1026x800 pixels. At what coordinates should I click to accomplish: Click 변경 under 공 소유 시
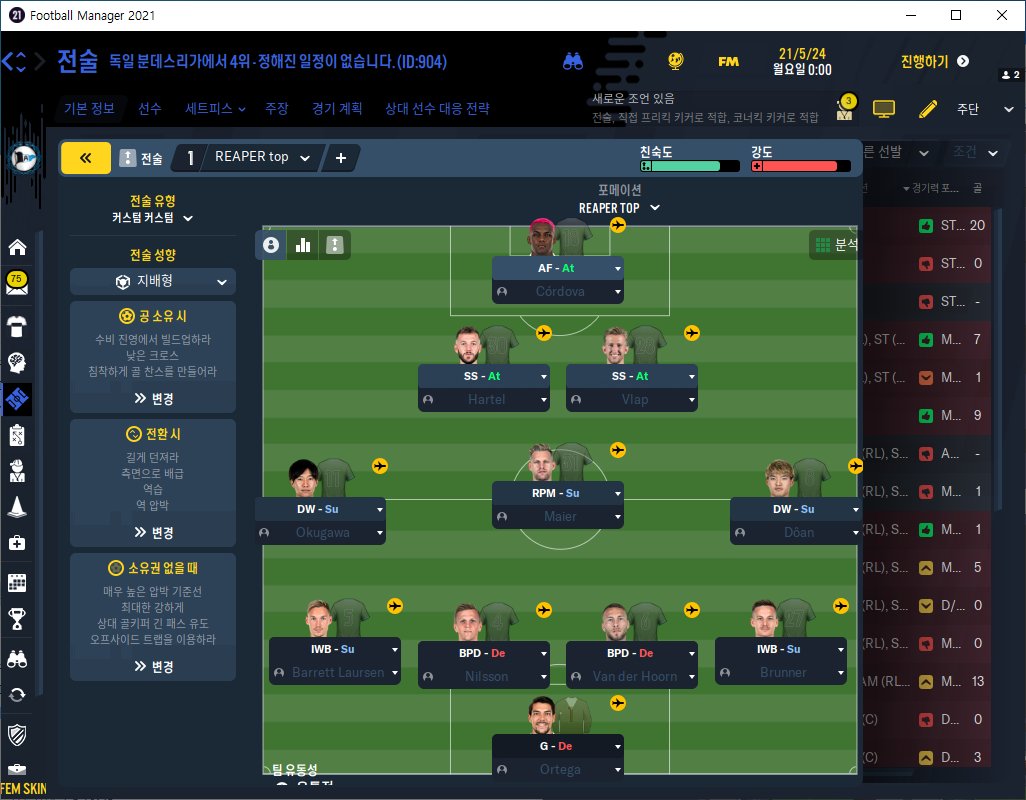pos(154,398)
